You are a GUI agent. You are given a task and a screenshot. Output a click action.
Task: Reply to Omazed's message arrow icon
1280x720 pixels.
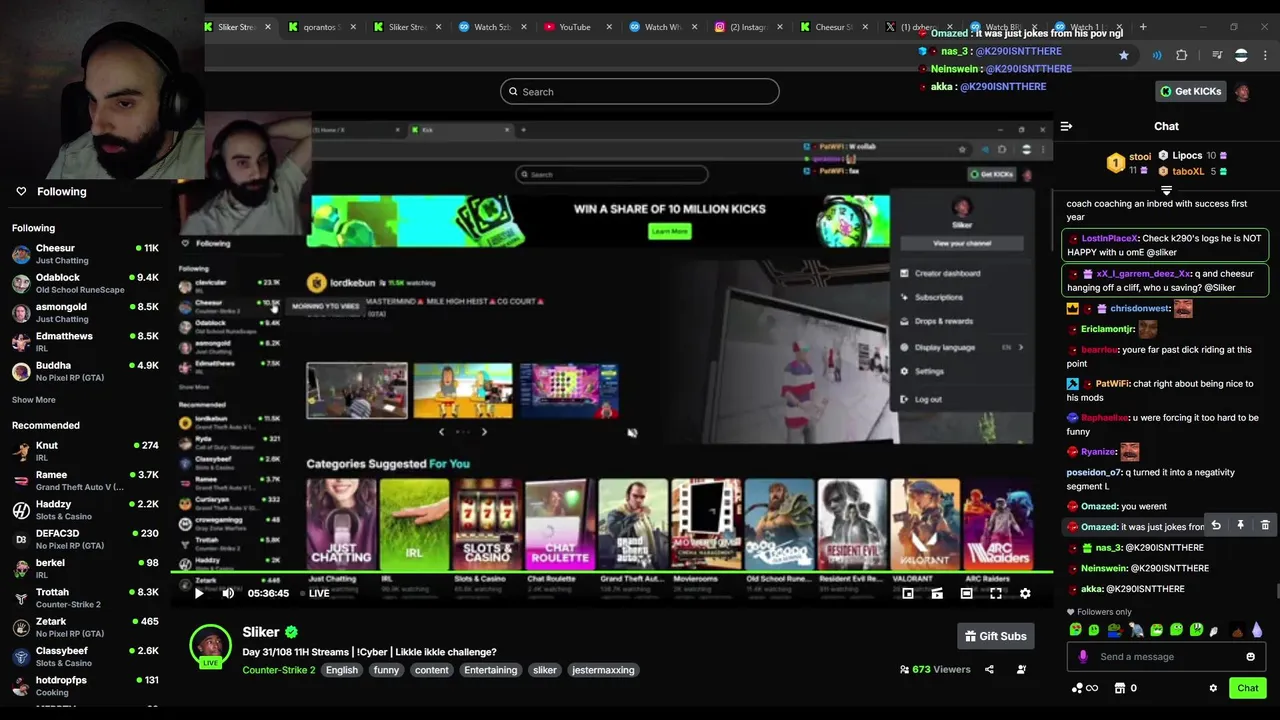click(1216, 525)
